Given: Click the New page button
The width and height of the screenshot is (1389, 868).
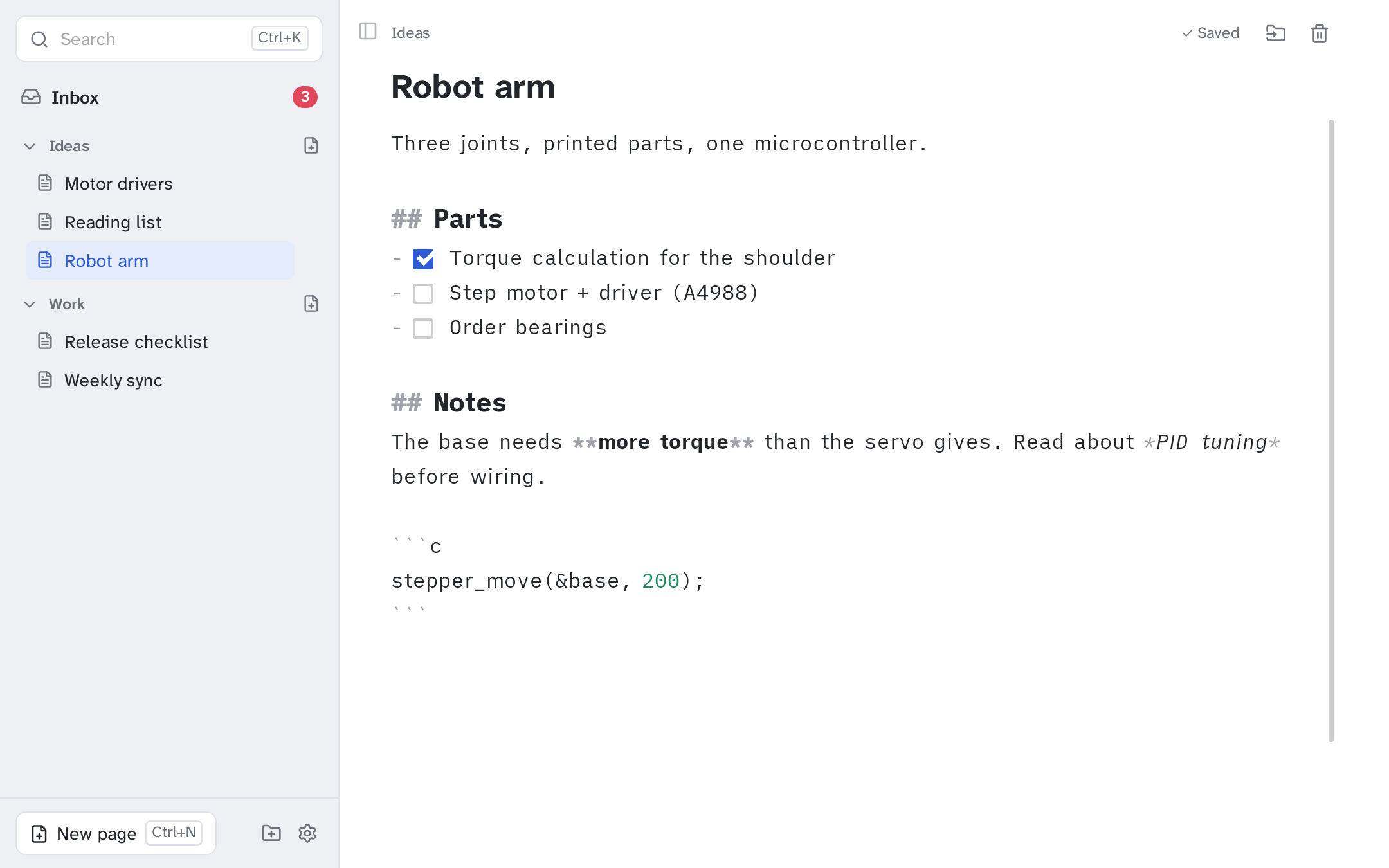Looking at the screenshot, I should 116,833.
